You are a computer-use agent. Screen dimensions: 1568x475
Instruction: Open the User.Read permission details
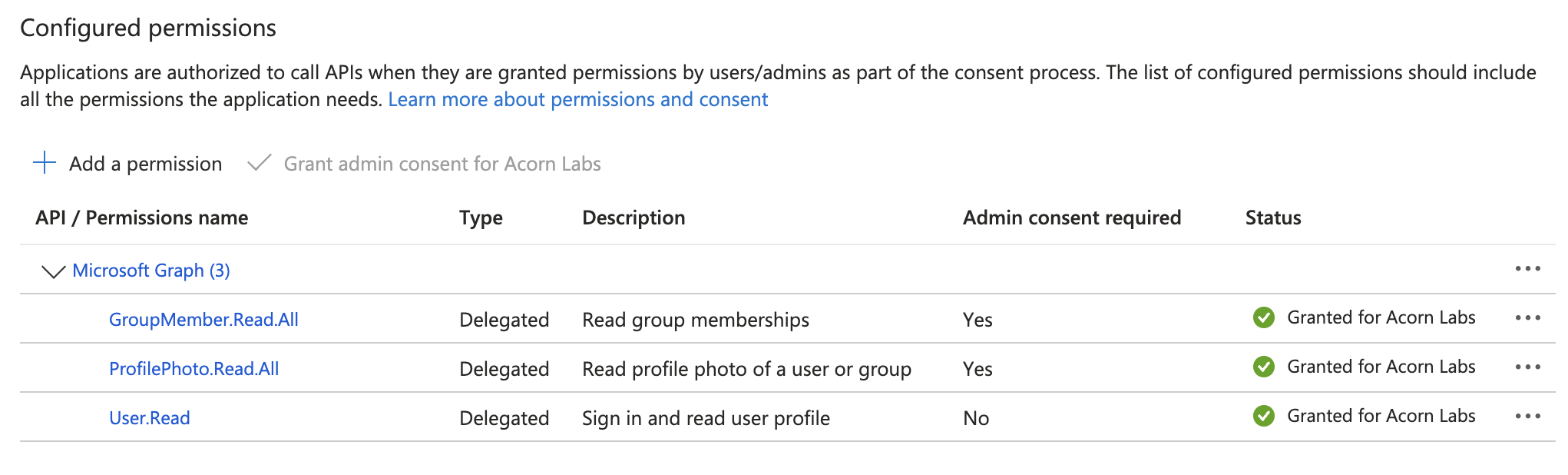click(x=150, y=417)
